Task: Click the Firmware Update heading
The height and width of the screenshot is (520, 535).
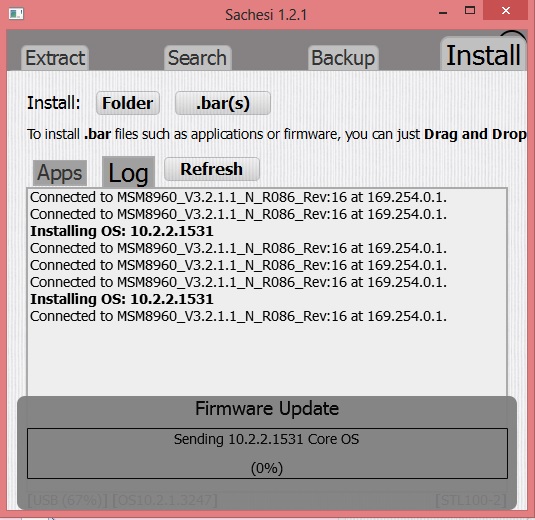Action: tap(267, 408)
